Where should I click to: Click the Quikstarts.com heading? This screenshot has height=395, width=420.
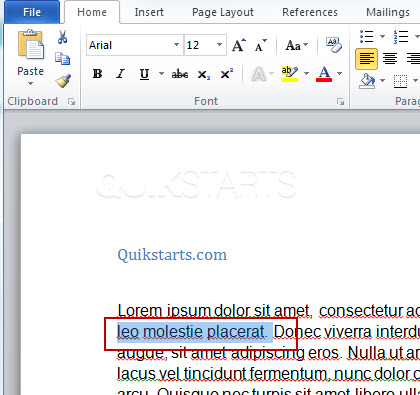click(x=172, y=255)
